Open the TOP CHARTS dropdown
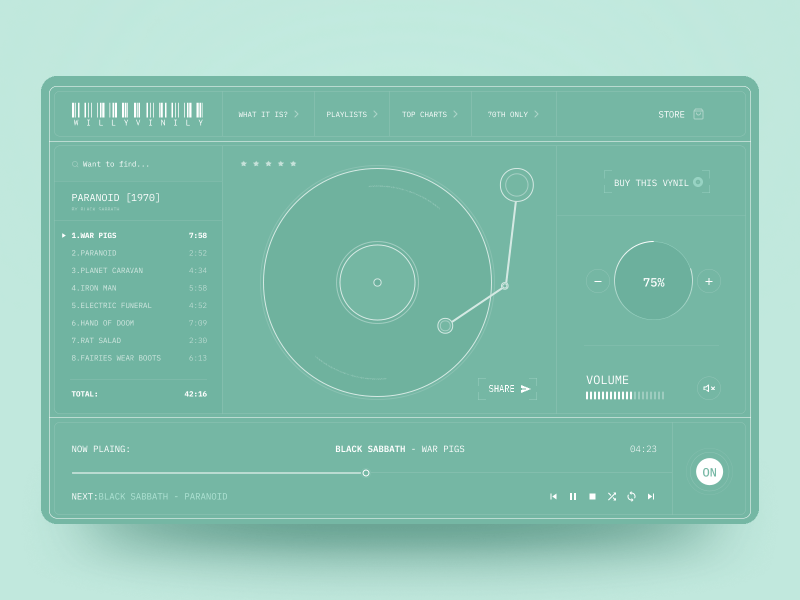 (x=428, y=113)
